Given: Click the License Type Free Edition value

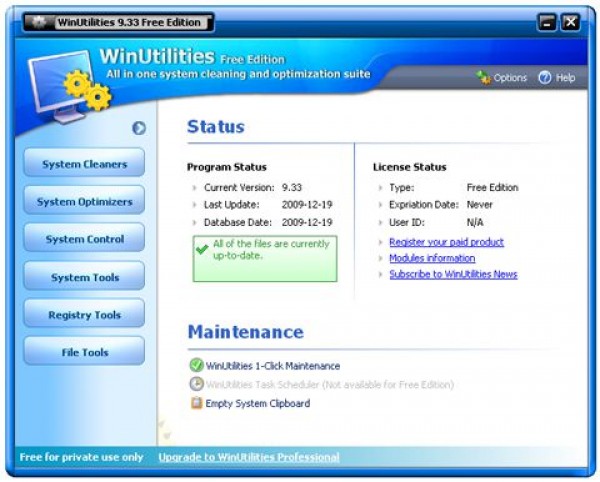Looking at the screenshot, I should [492, 187].
